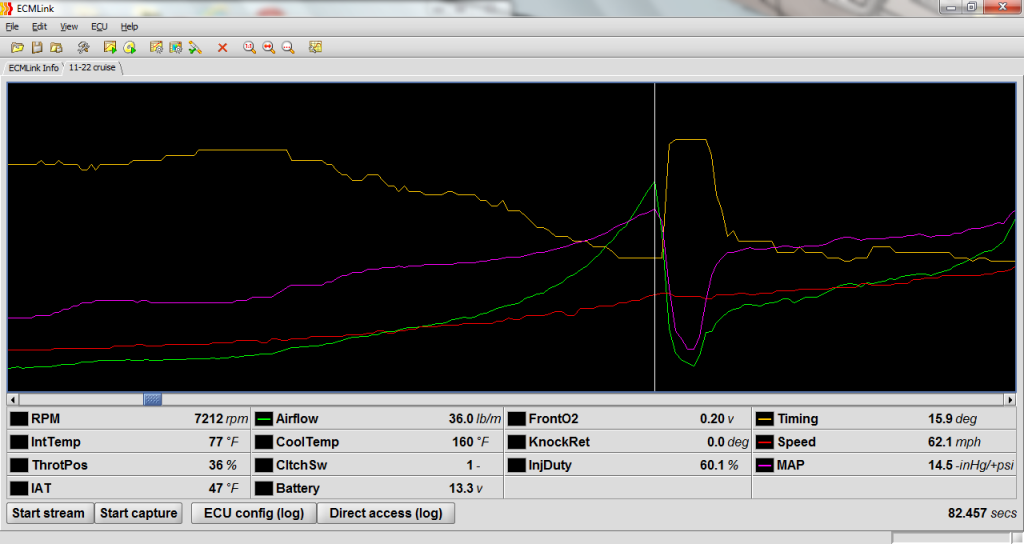Click the 1:1 zoom magnifier icon
The height and width of the screenshot is (544, 1024).
tap(249, 48)
